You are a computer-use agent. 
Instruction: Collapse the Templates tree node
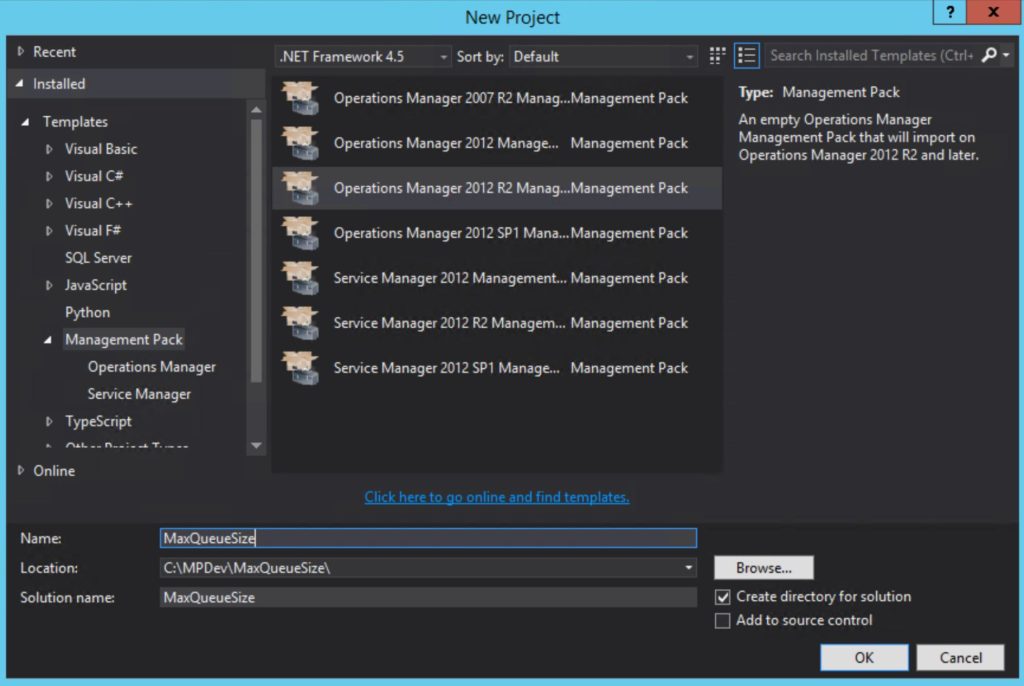25,122
